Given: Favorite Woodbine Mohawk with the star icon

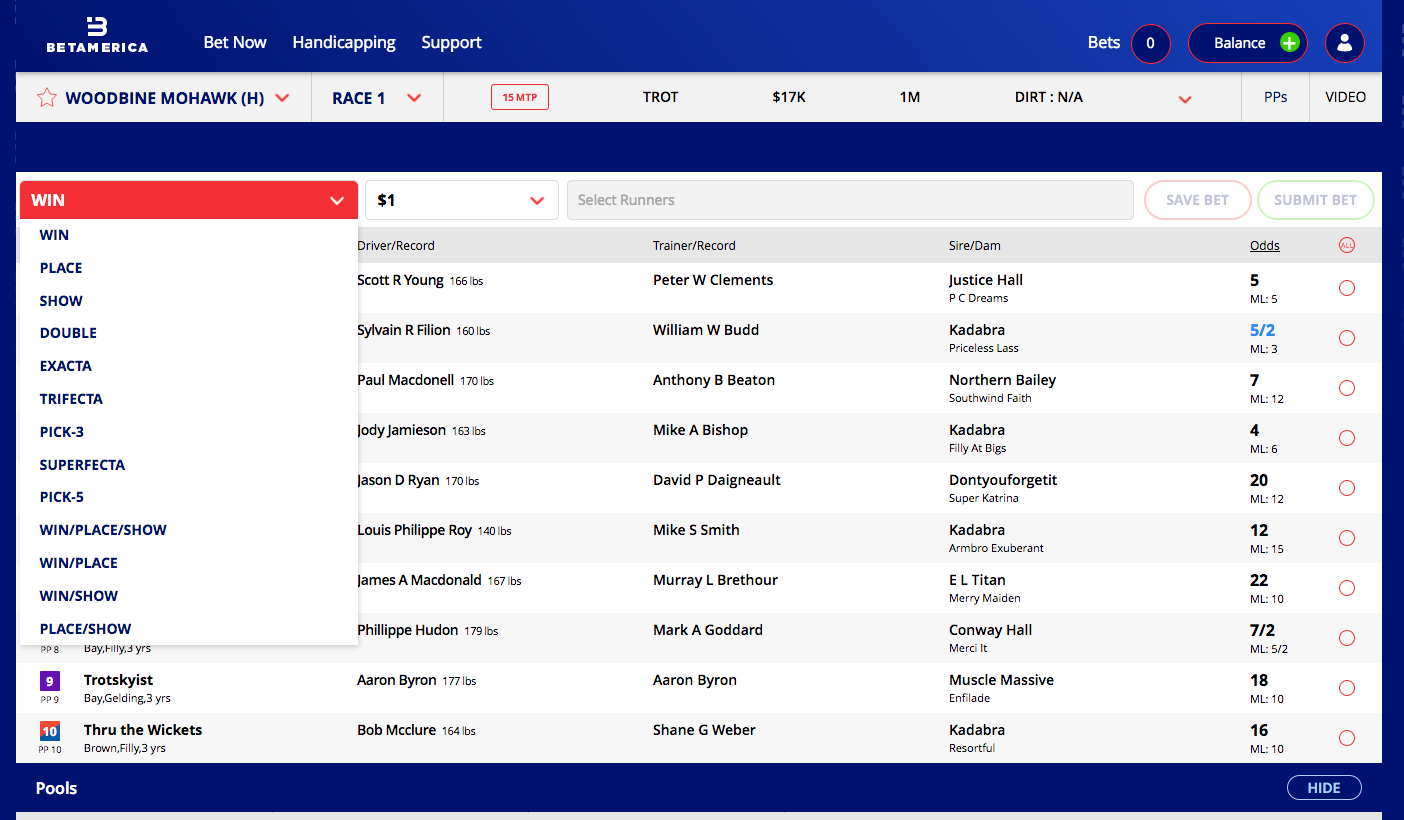Looking at the screenshot, I should click(x=46, y=98).
